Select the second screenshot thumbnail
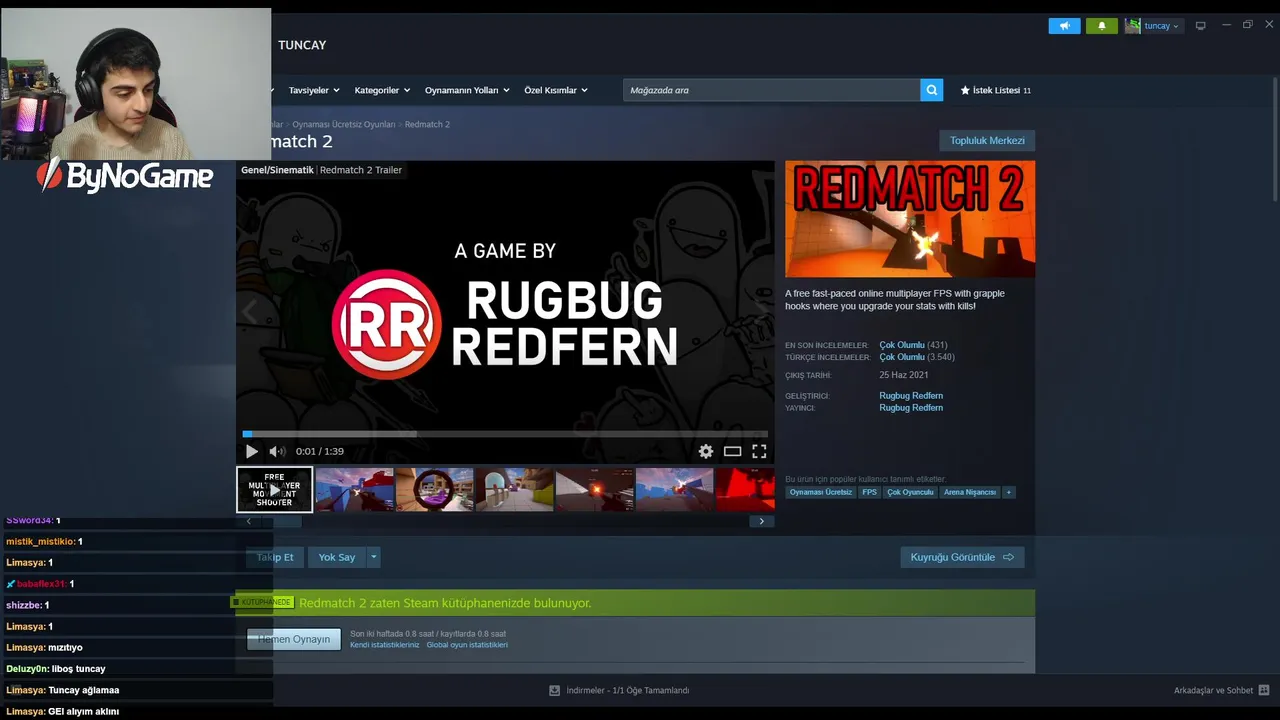This screenshot has width=1280, height=720. coord(354,490)
